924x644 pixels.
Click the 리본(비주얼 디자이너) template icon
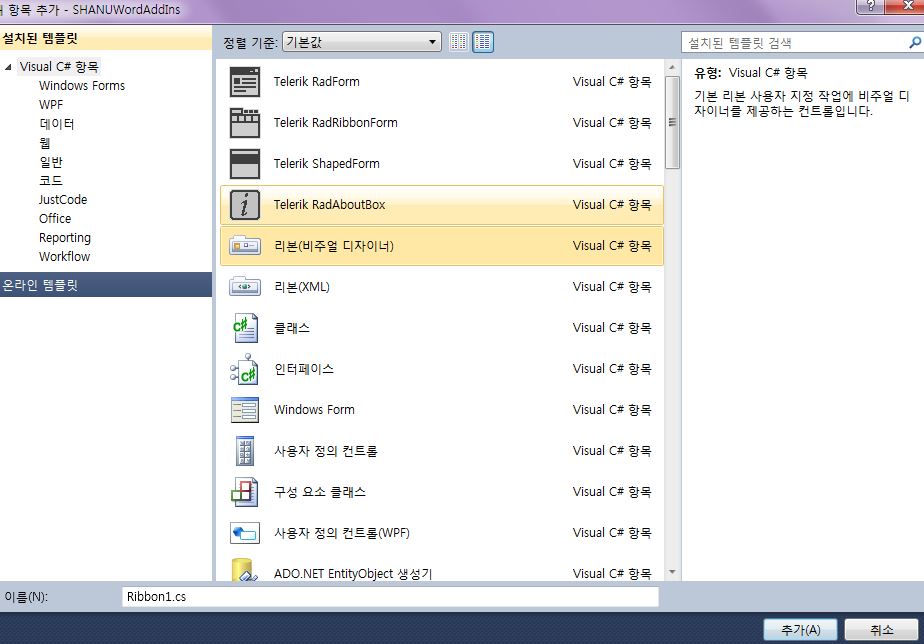[245, 246]
